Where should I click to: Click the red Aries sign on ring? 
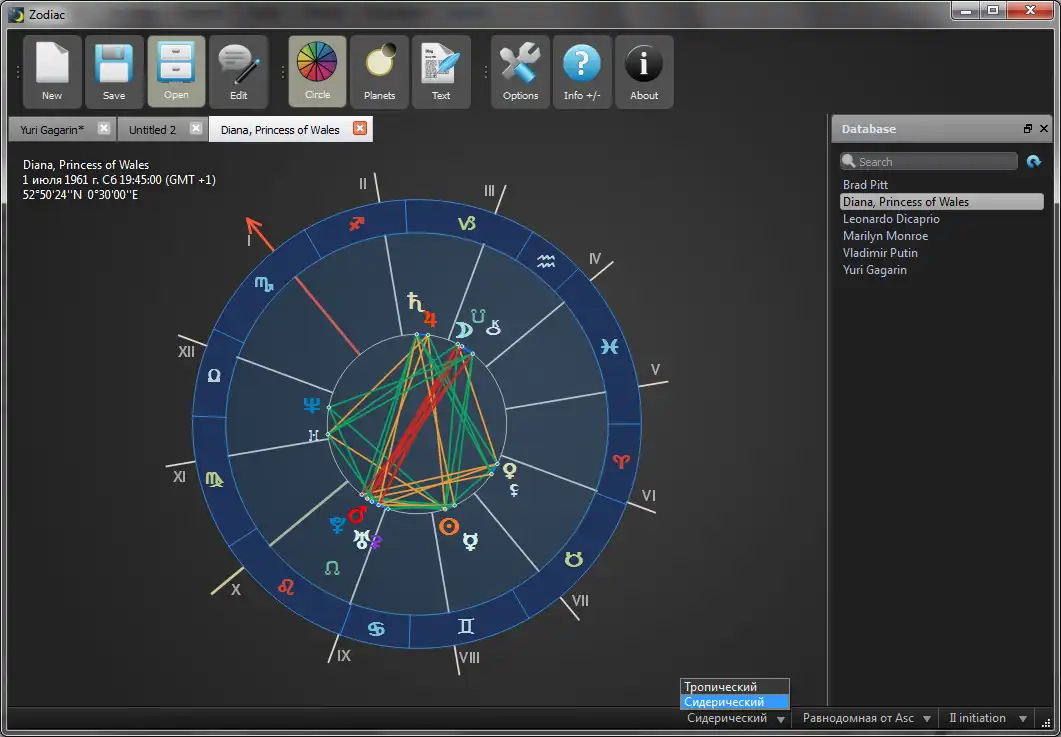[x=621, y=461]
